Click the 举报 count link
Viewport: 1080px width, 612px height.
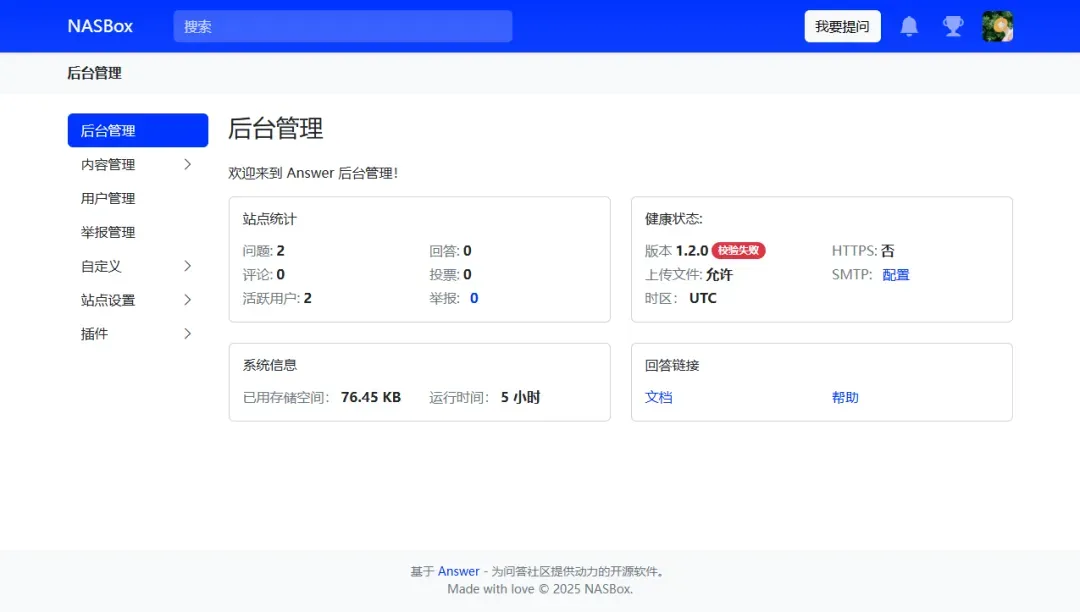474,298
